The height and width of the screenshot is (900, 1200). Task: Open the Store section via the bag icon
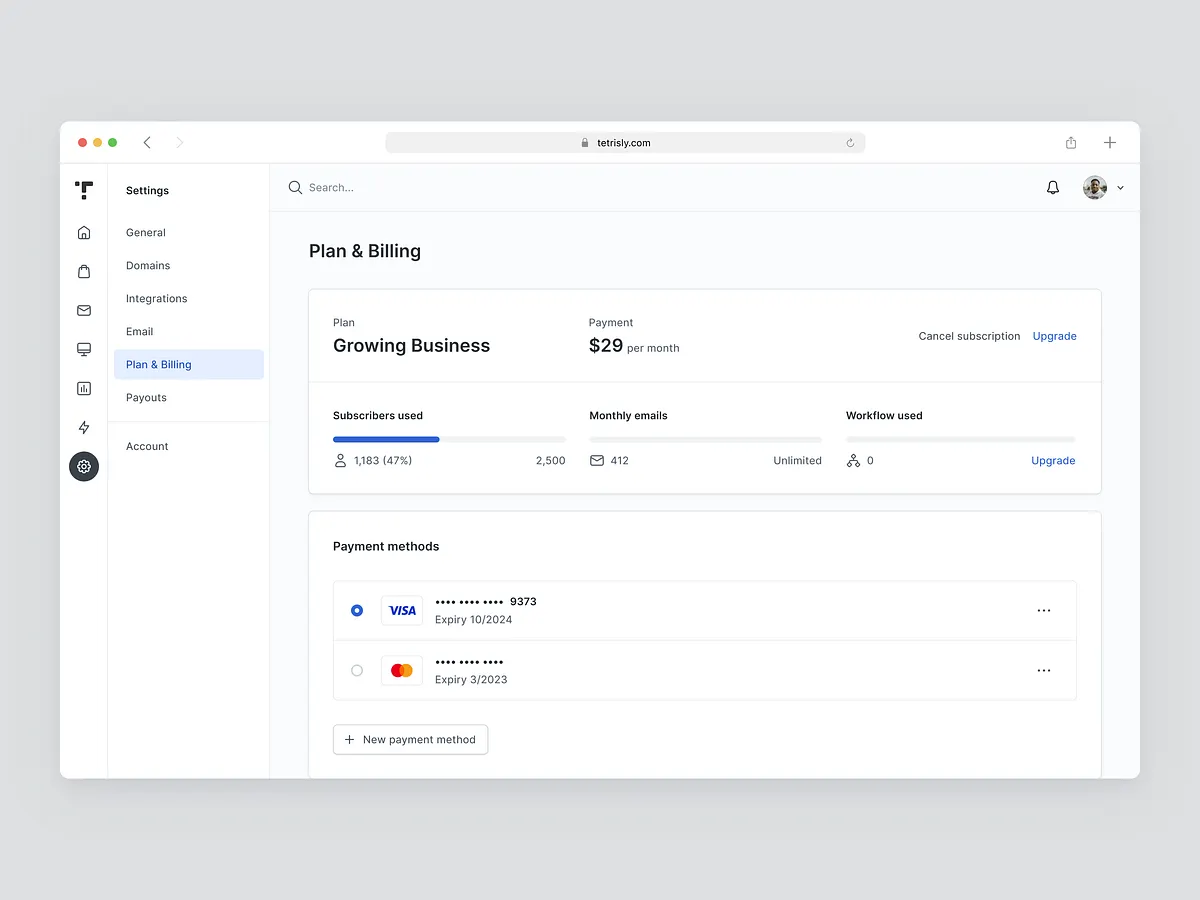pos(84,271)
